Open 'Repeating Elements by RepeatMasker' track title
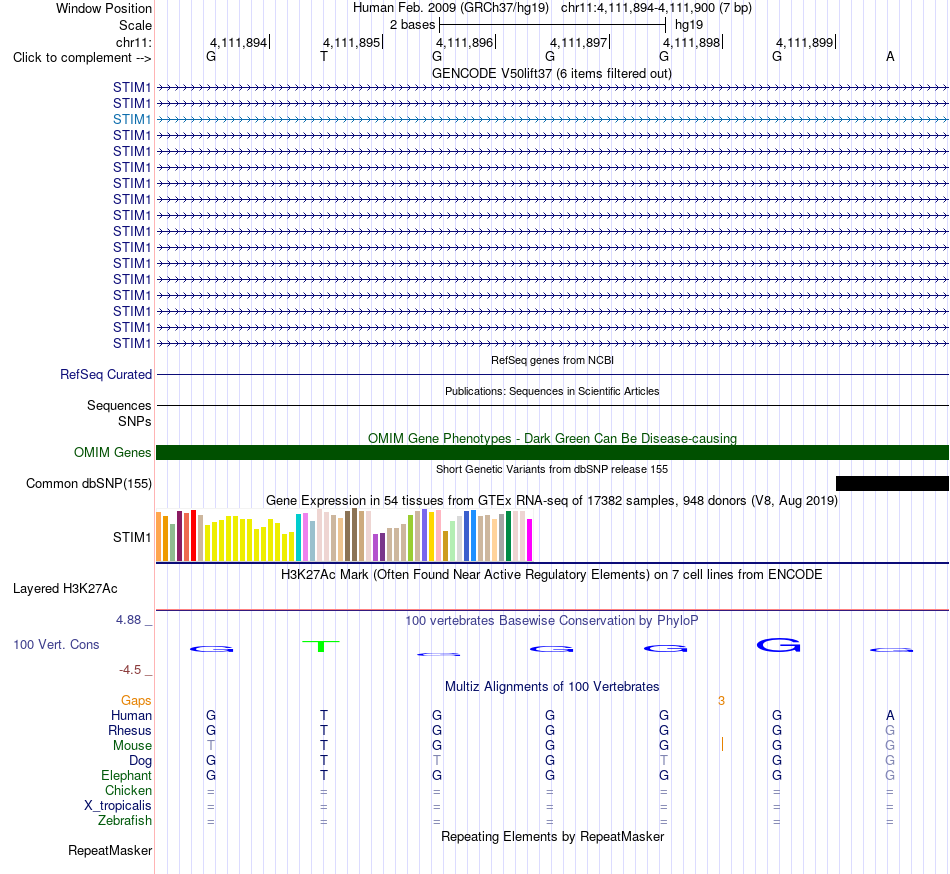Screen dimensions: 950x874 coord(552,837)
